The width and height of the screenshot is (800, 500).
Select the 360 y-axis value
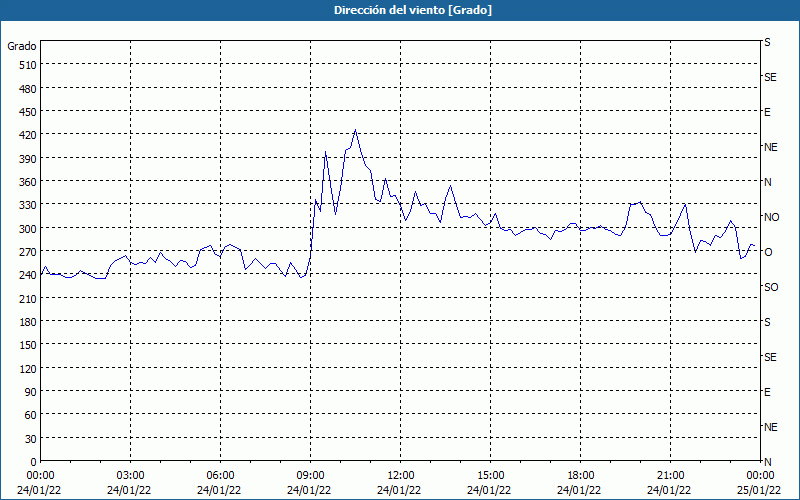coord(28,182)
